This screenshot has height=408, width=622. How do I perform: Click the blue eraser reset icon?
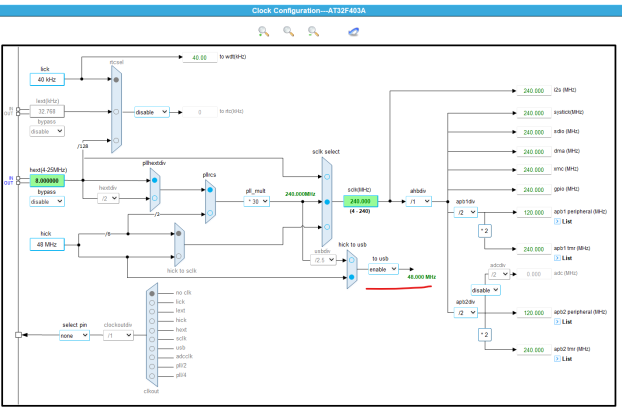(354, 31)
